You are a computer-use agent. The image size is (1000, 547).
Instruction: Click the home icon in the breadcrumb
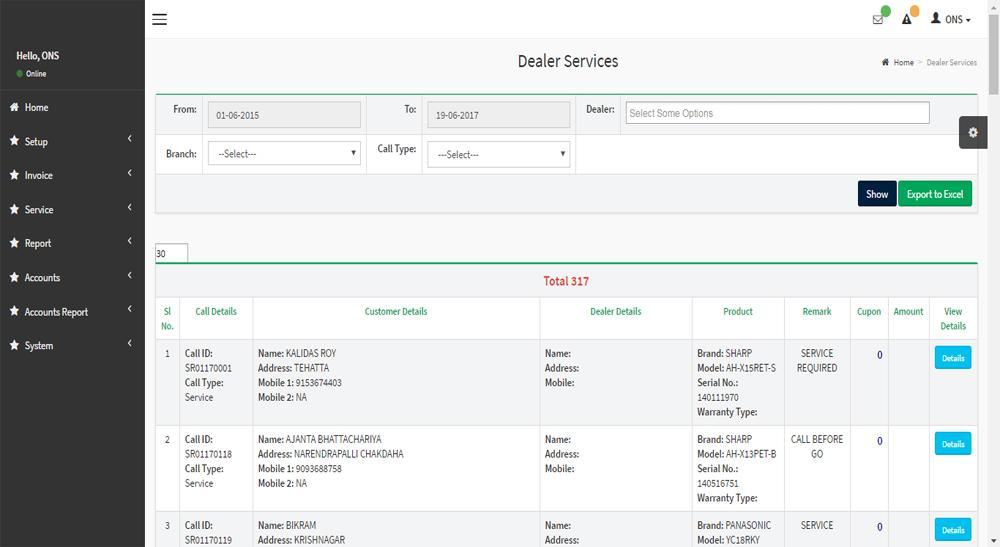point(885,62)
